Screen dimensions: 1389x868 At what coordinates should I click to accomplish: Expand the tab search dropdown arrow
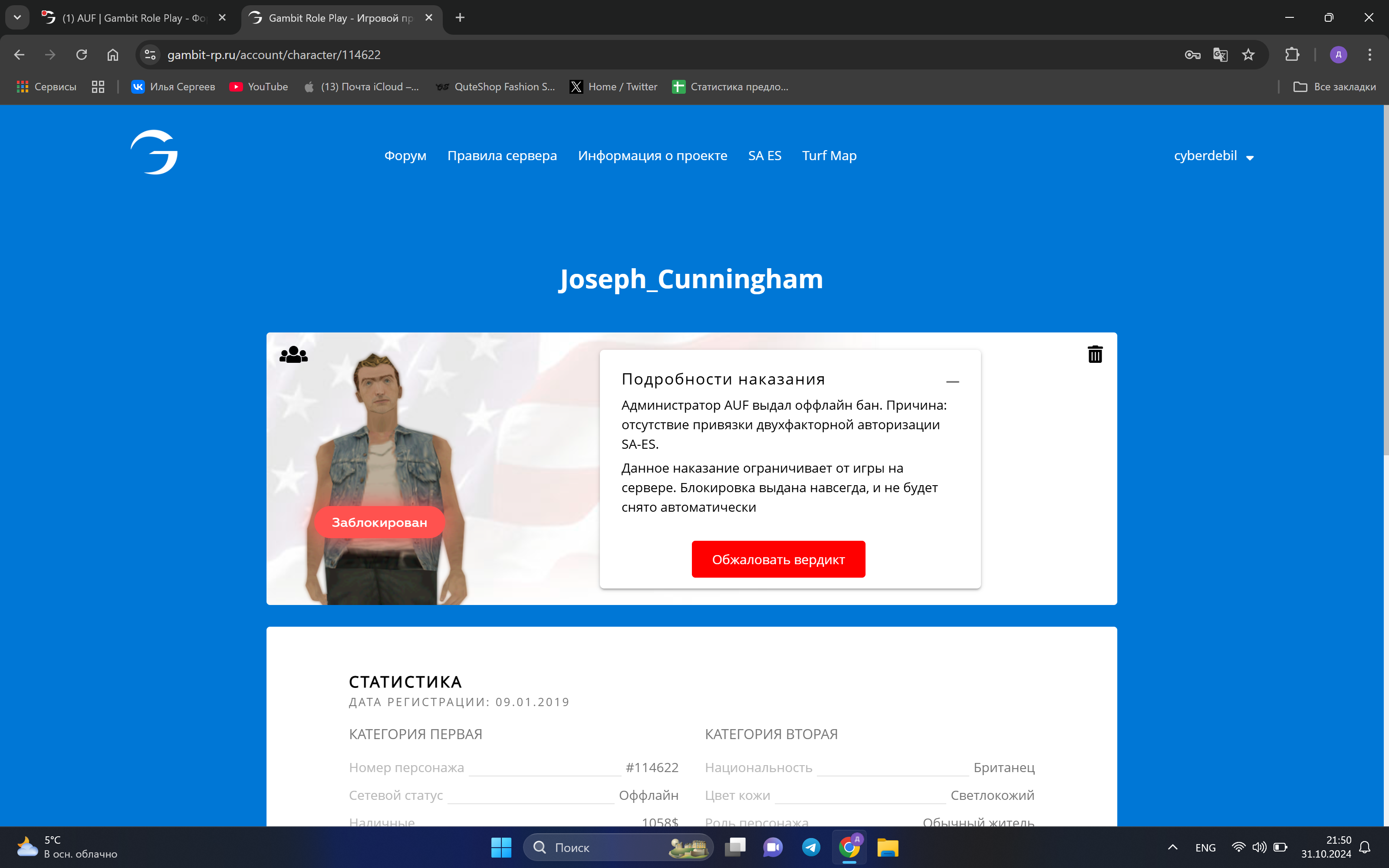coord(17,17)
